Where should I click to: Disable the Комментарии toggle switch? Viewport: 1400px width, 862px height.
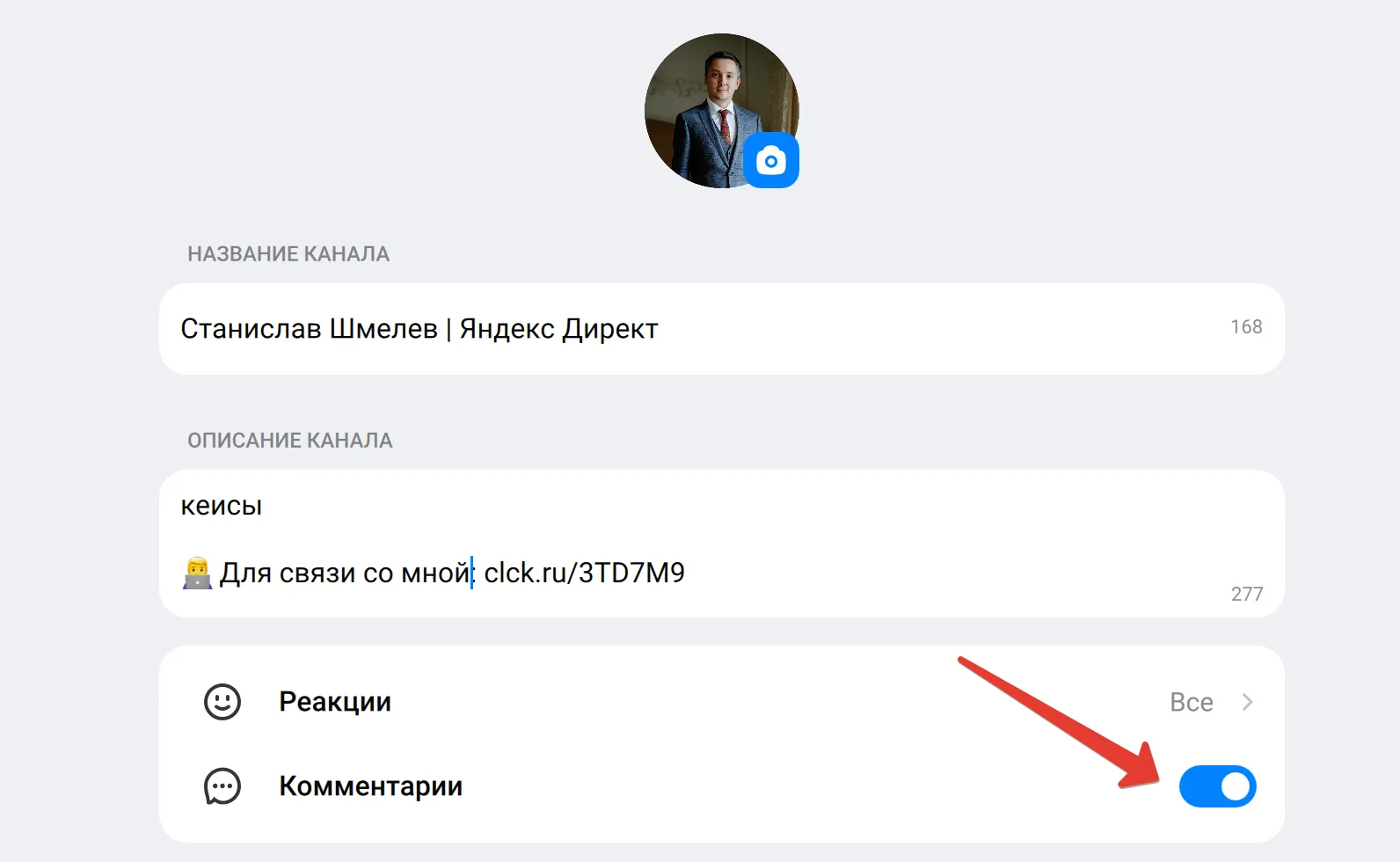click(x=1217, y=786)
